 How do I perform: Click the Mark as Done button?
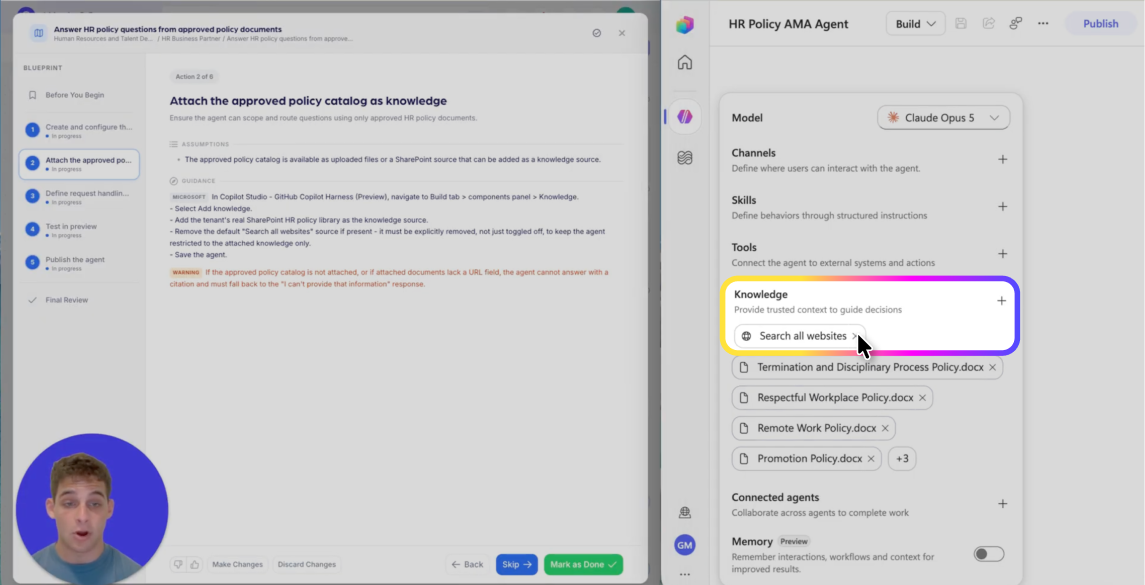coord(583,565)
